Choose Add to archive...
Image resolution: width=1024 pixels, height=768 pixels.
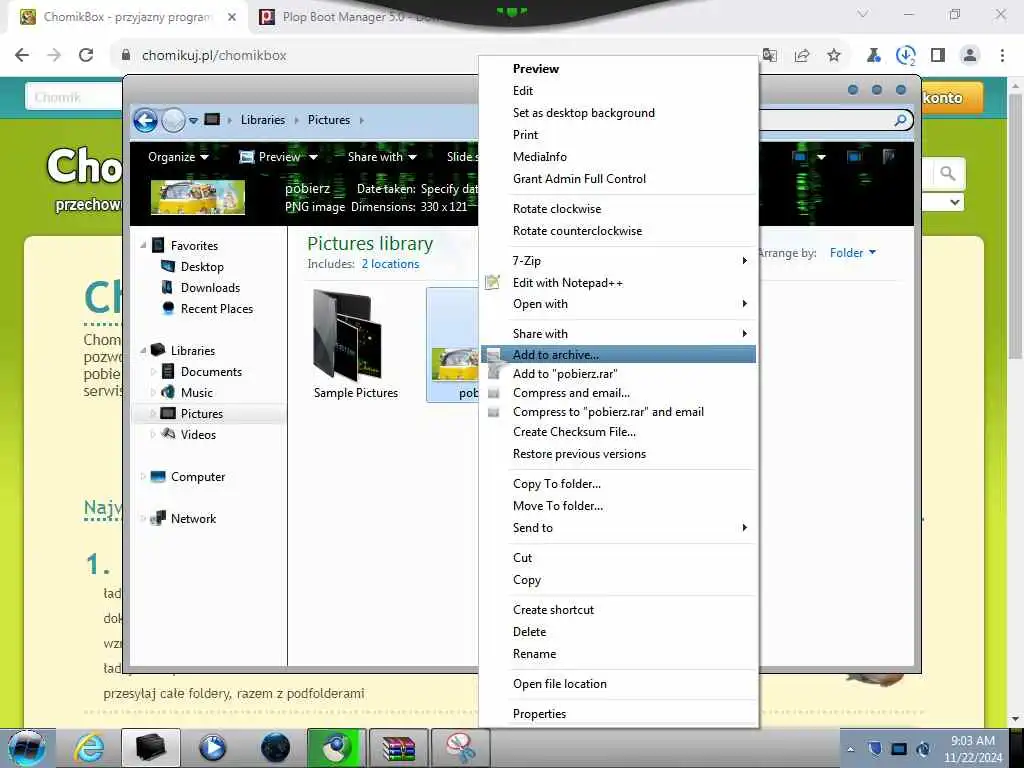618,355
